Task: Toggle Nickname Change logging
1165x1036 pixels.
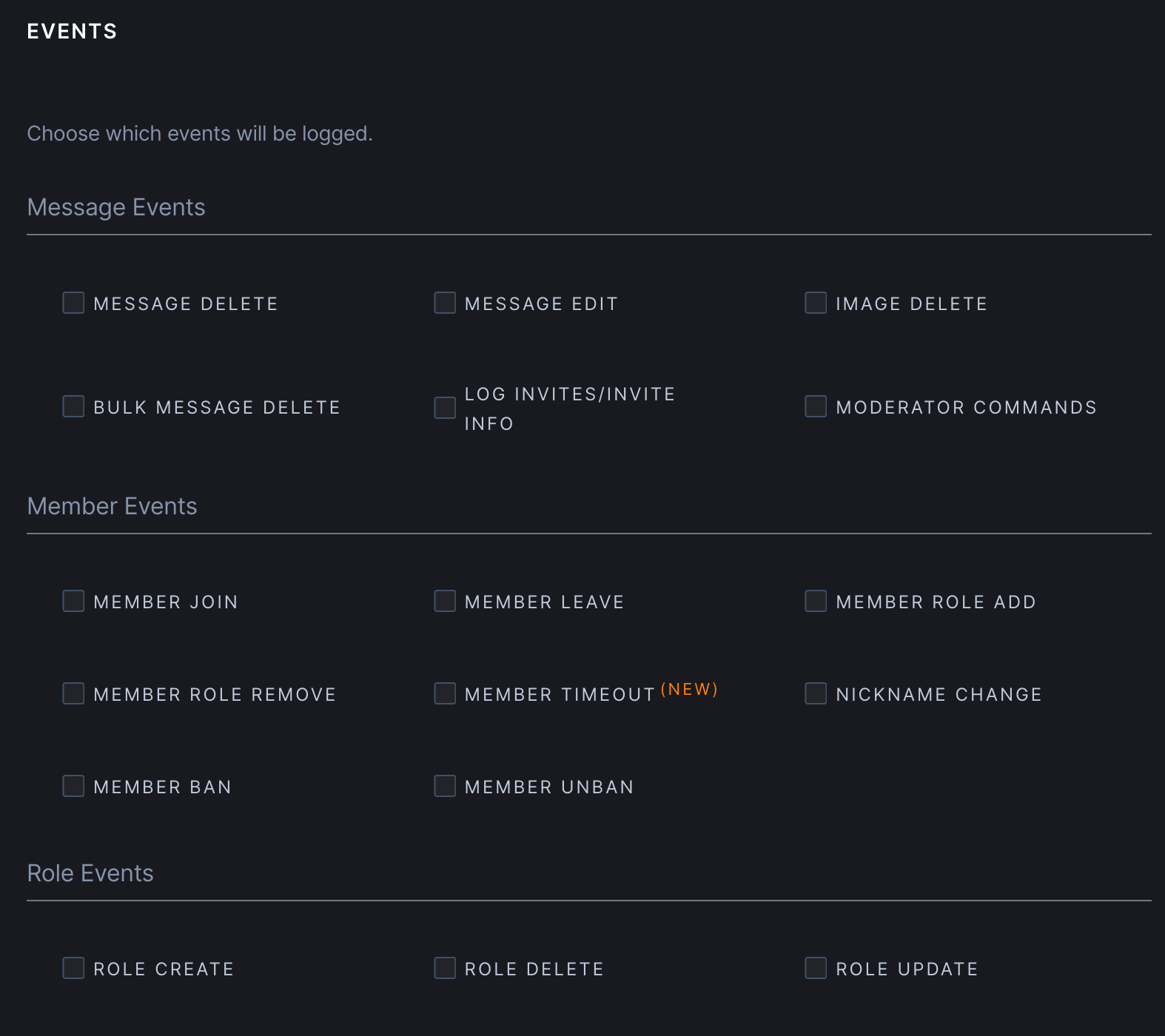Action: (816, 693)
